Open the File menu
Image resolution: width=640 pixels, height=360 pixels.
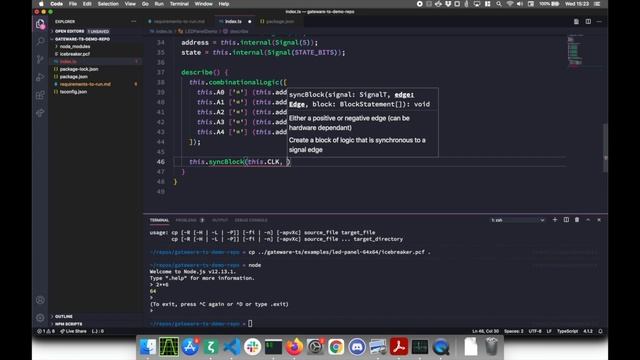73,4
